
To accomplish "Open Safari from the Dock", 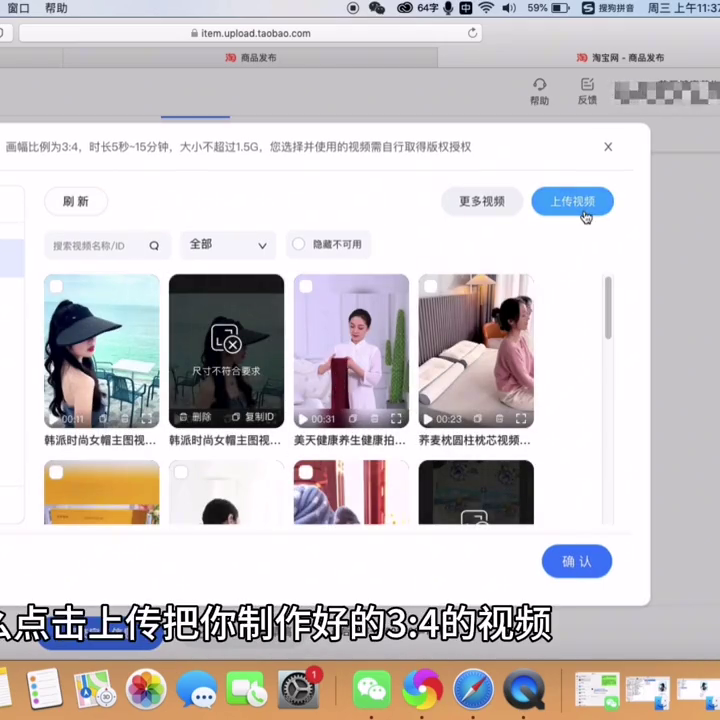I will (473, 689).
